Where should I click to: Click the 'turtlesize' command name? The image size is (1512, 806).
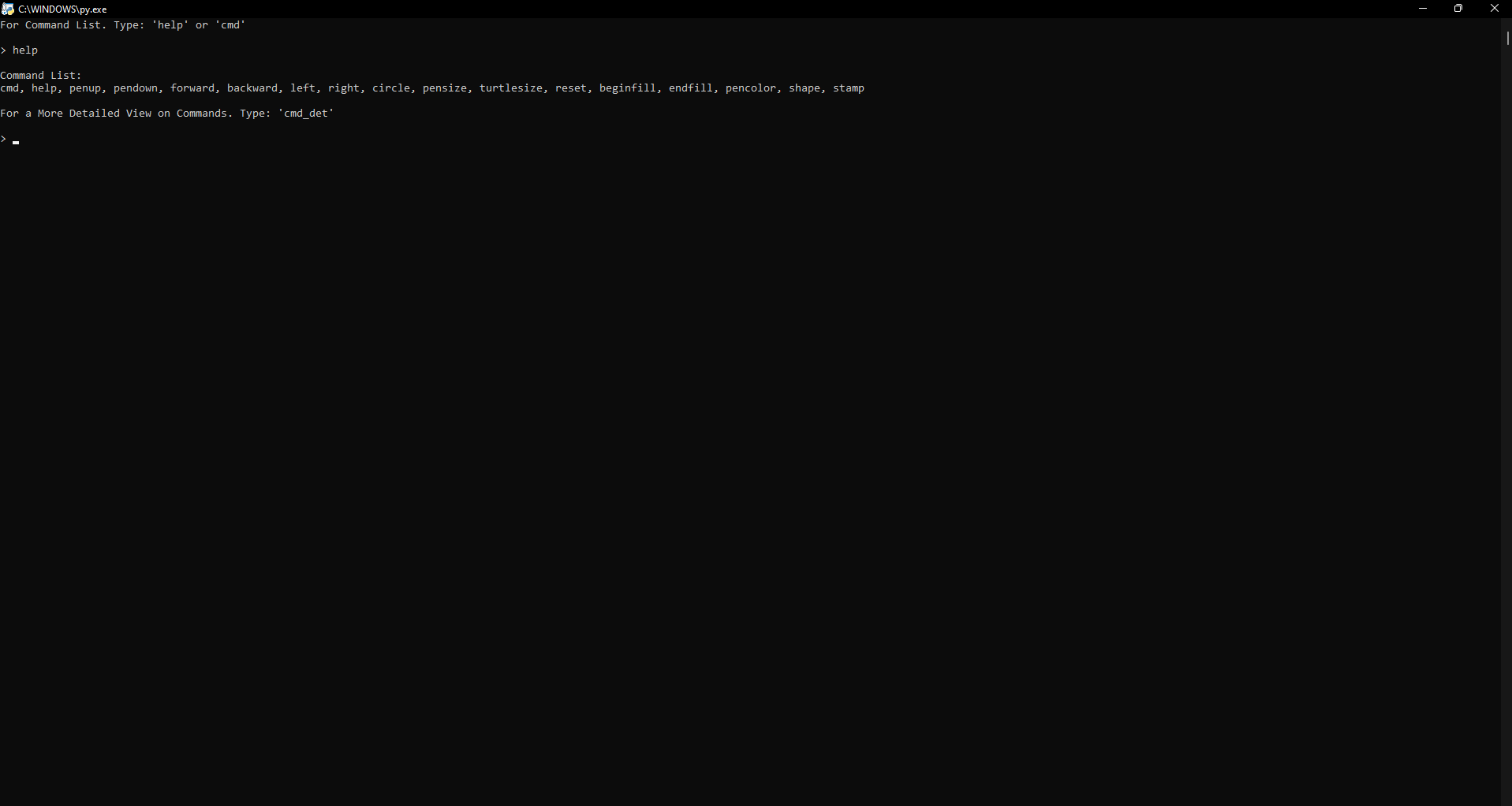tap(511, 88)
